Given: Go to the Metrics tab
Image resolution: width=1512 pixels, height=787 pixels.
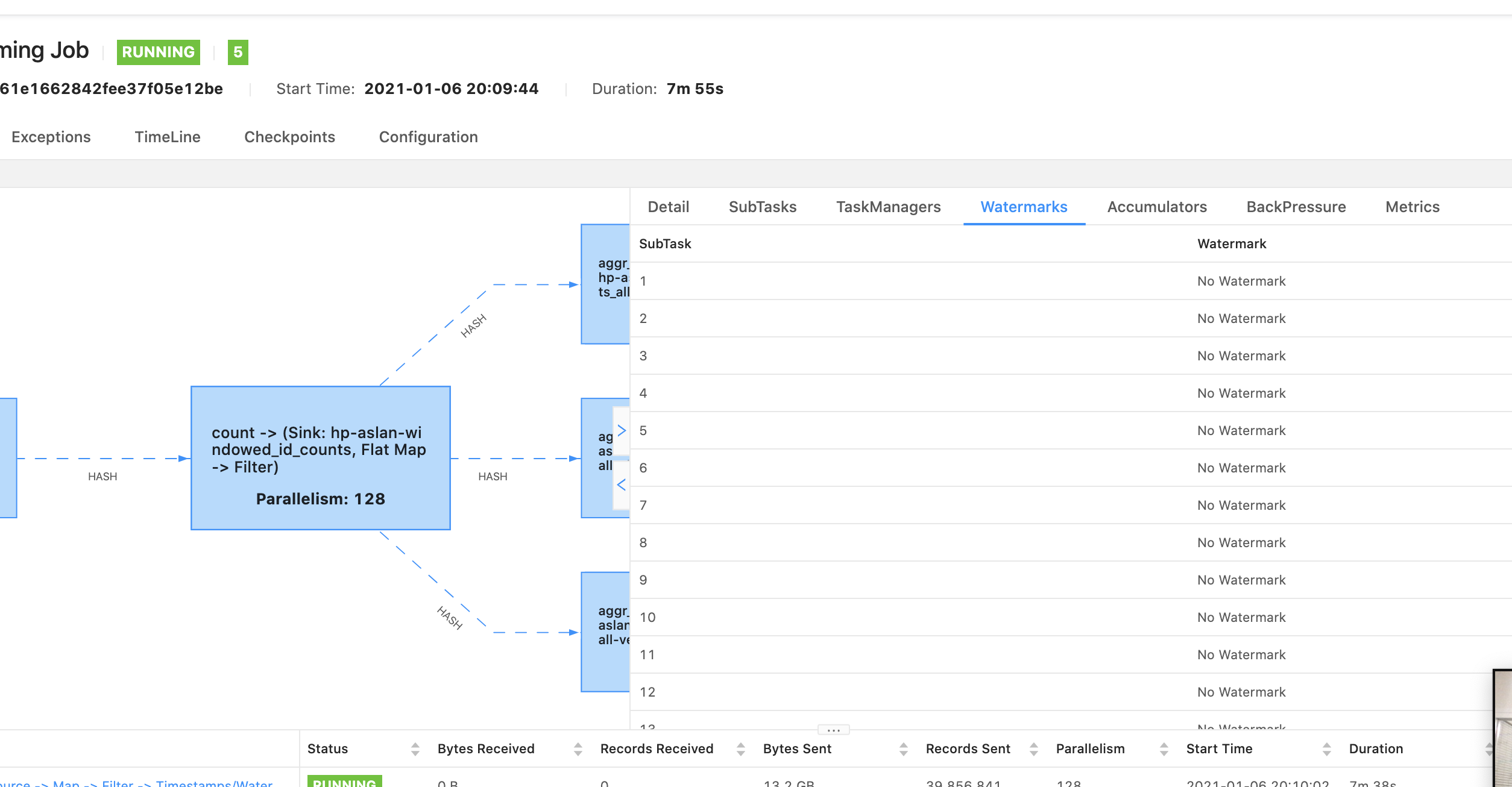Looking at the screenshot, I should tap(1412, 207).
